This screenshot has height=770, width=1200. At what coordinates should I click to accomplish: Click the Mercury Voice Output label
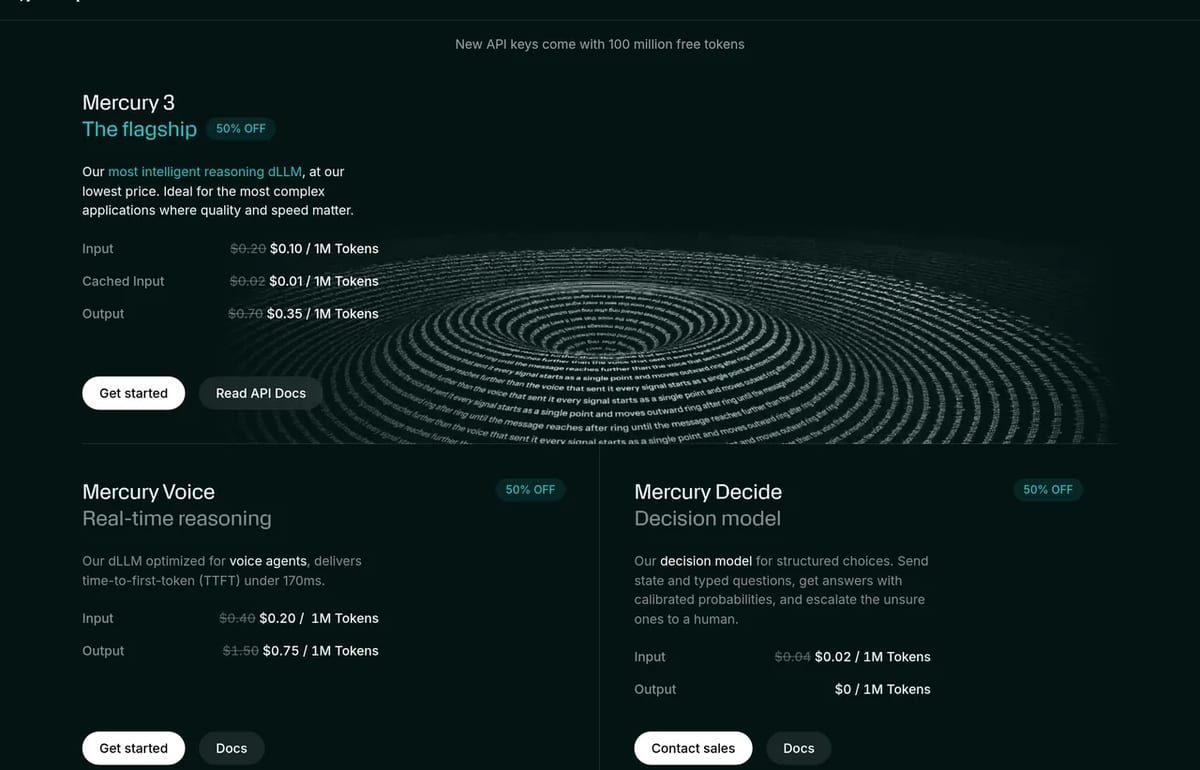[103, 650]
